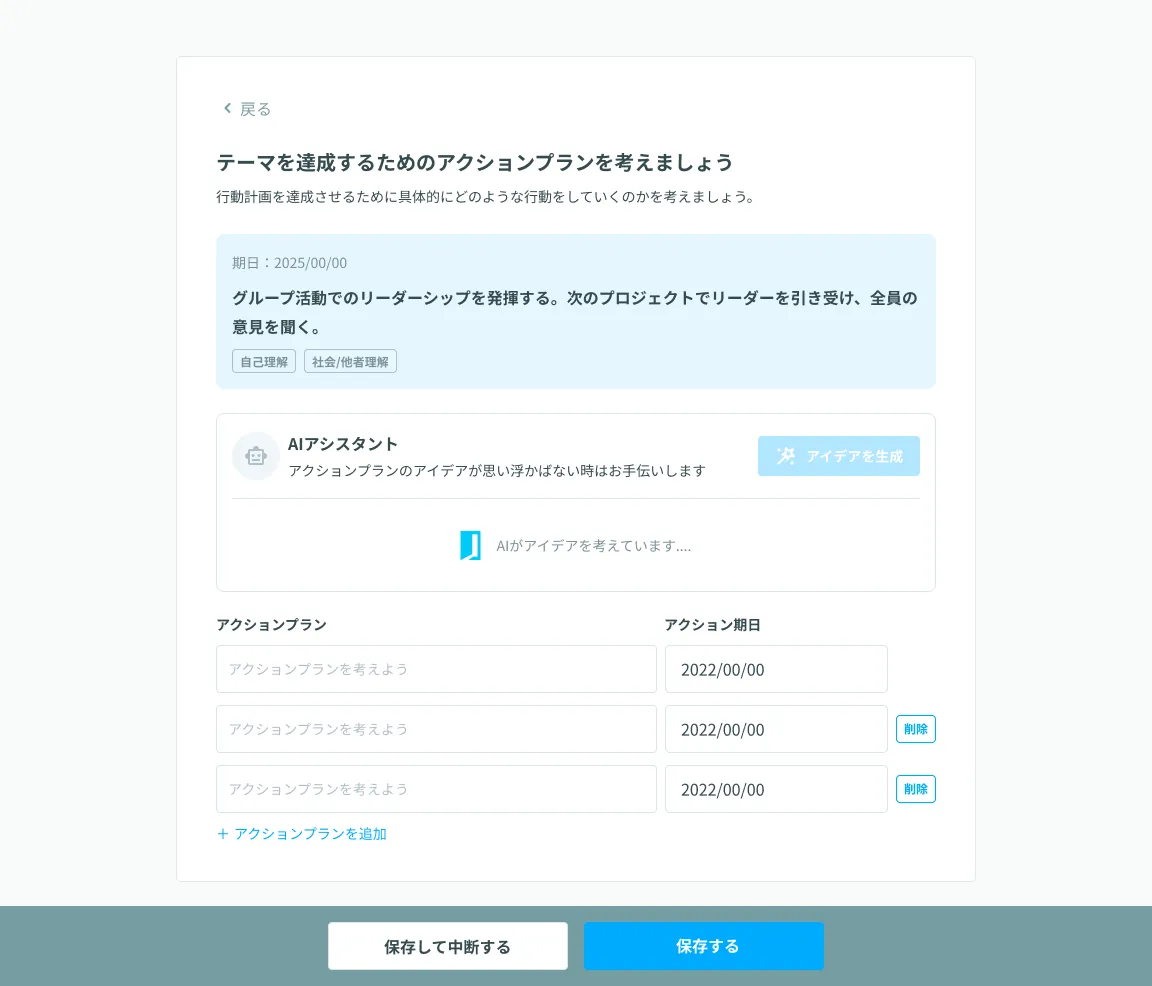Click the AI thinking loading spinner icon
Image resolution: width=1152 pixels, height=986 pixels.
[470, 546]
